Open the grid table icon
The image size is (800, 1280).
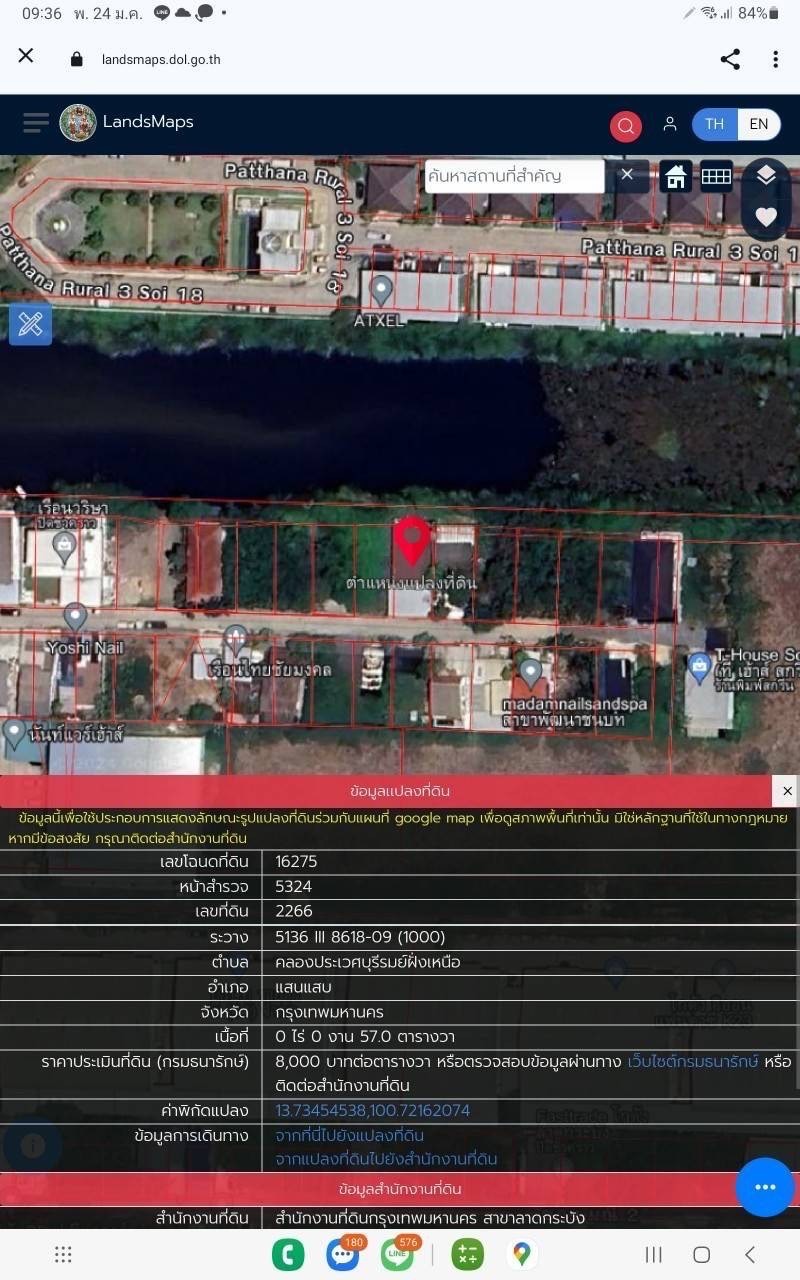(716, 176)
